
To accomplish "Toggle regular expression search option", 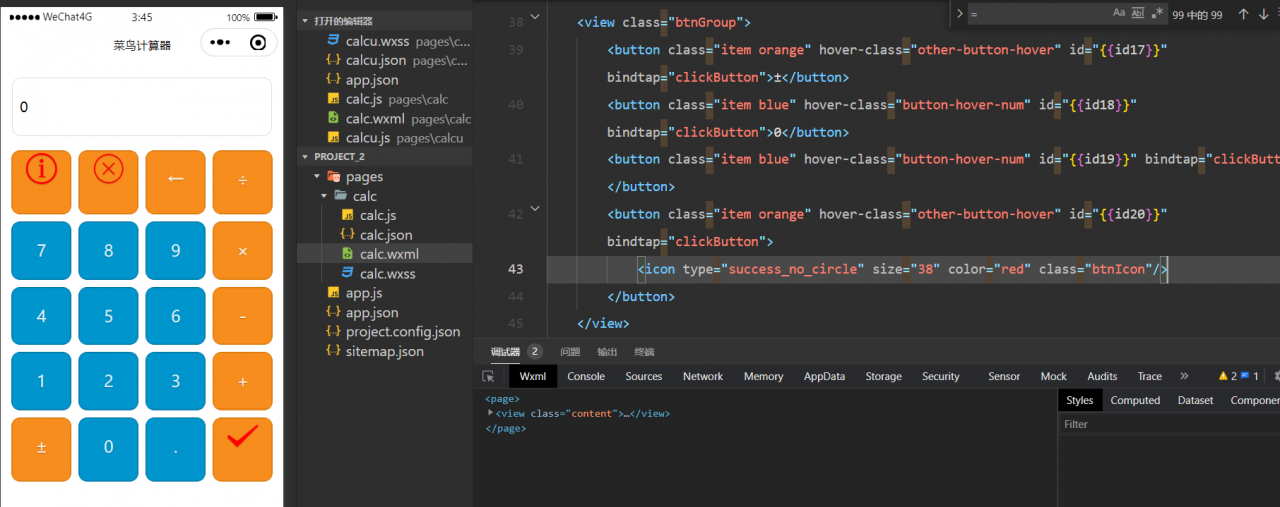I will [1157, 13].
